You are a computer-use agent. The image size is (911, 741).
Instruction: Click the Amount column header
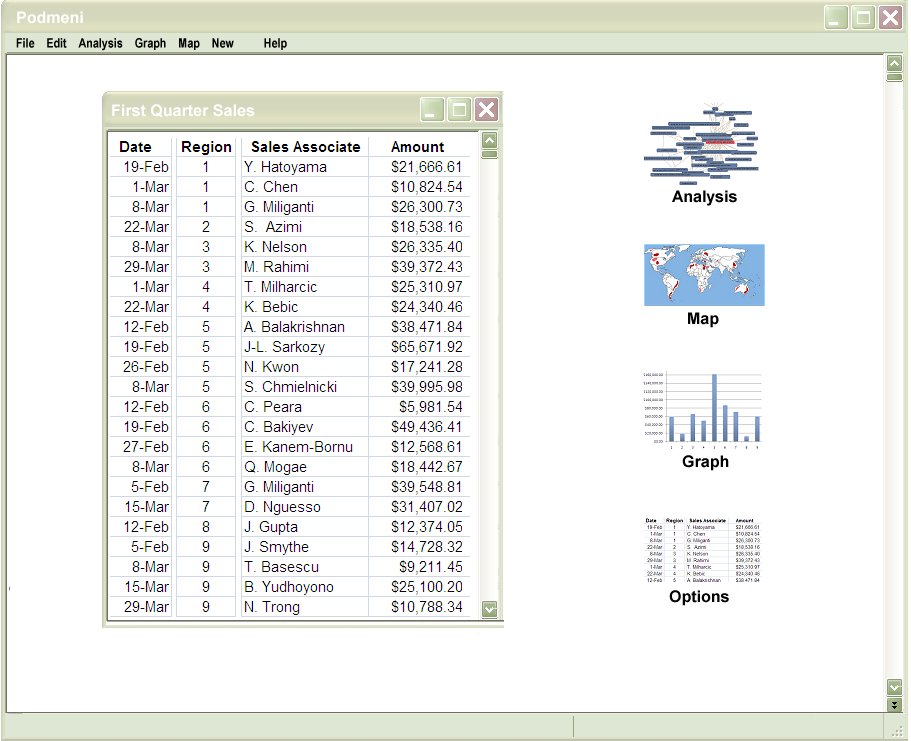pyautogui.click(x=417, y=147)
